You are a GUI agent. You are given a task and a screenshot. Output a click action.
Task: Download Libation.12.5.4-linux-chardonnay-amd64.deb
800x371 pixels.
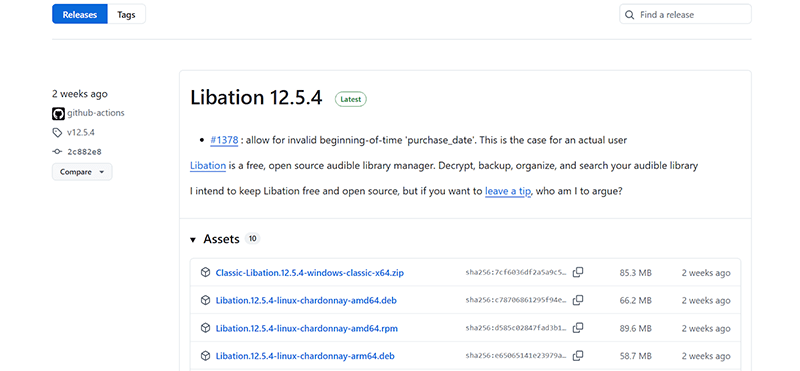(x=306, y=301)
